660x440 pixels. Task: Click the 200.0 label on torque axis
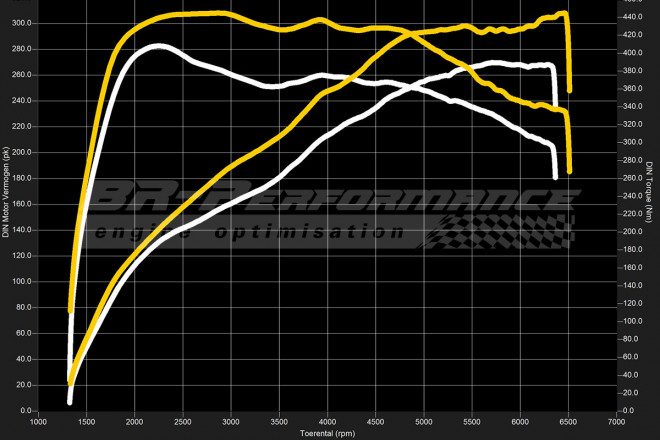(631, 231)
